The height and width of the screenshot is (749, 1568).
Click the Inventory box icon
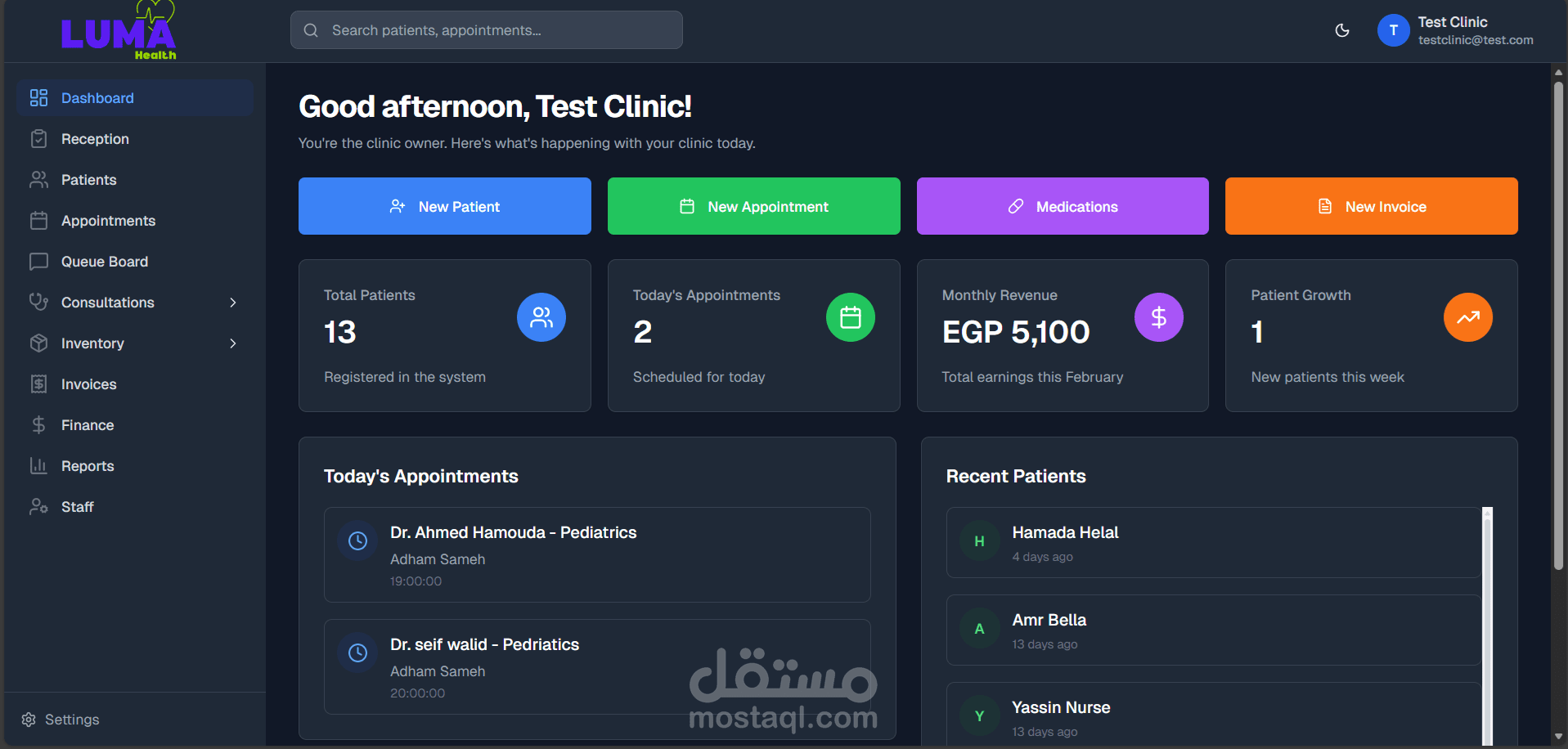[38, 343]
